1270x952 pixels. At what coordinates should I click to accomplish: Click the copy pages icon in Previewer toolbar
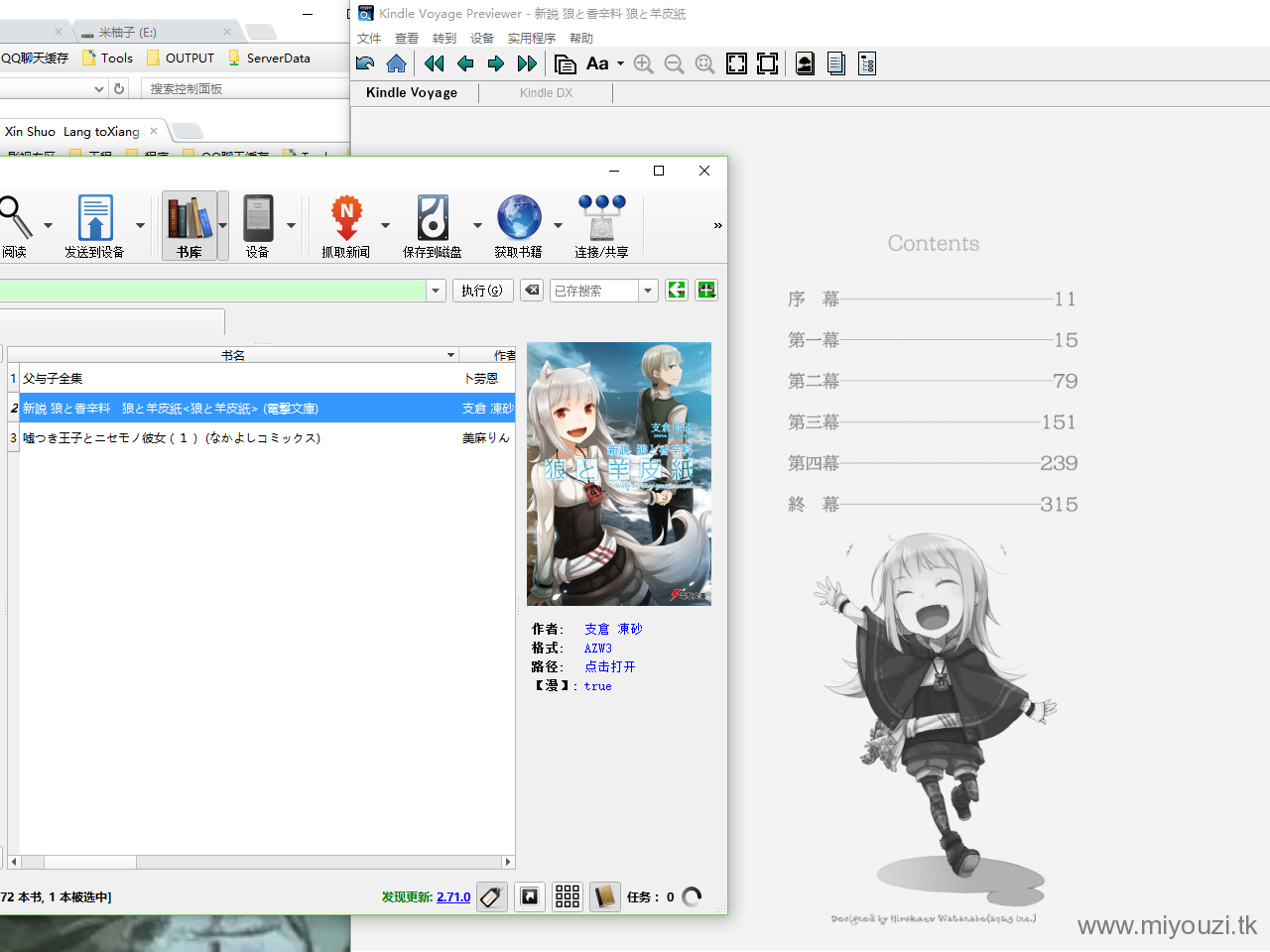pyautogui.click(x=566, y=63)
